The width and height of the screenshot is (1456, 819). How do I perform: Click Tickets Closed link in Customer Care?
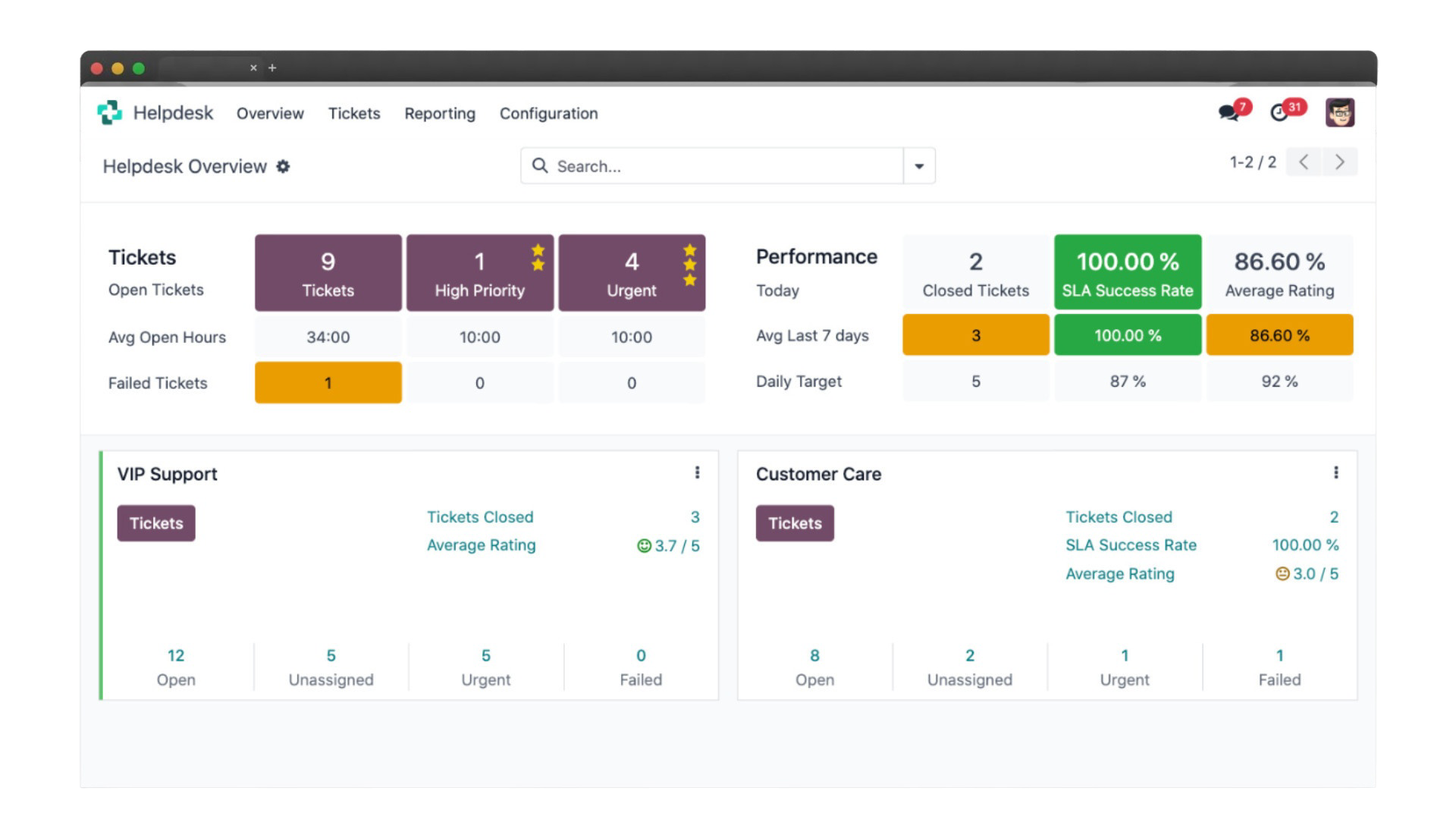[x=1119, y=517]
